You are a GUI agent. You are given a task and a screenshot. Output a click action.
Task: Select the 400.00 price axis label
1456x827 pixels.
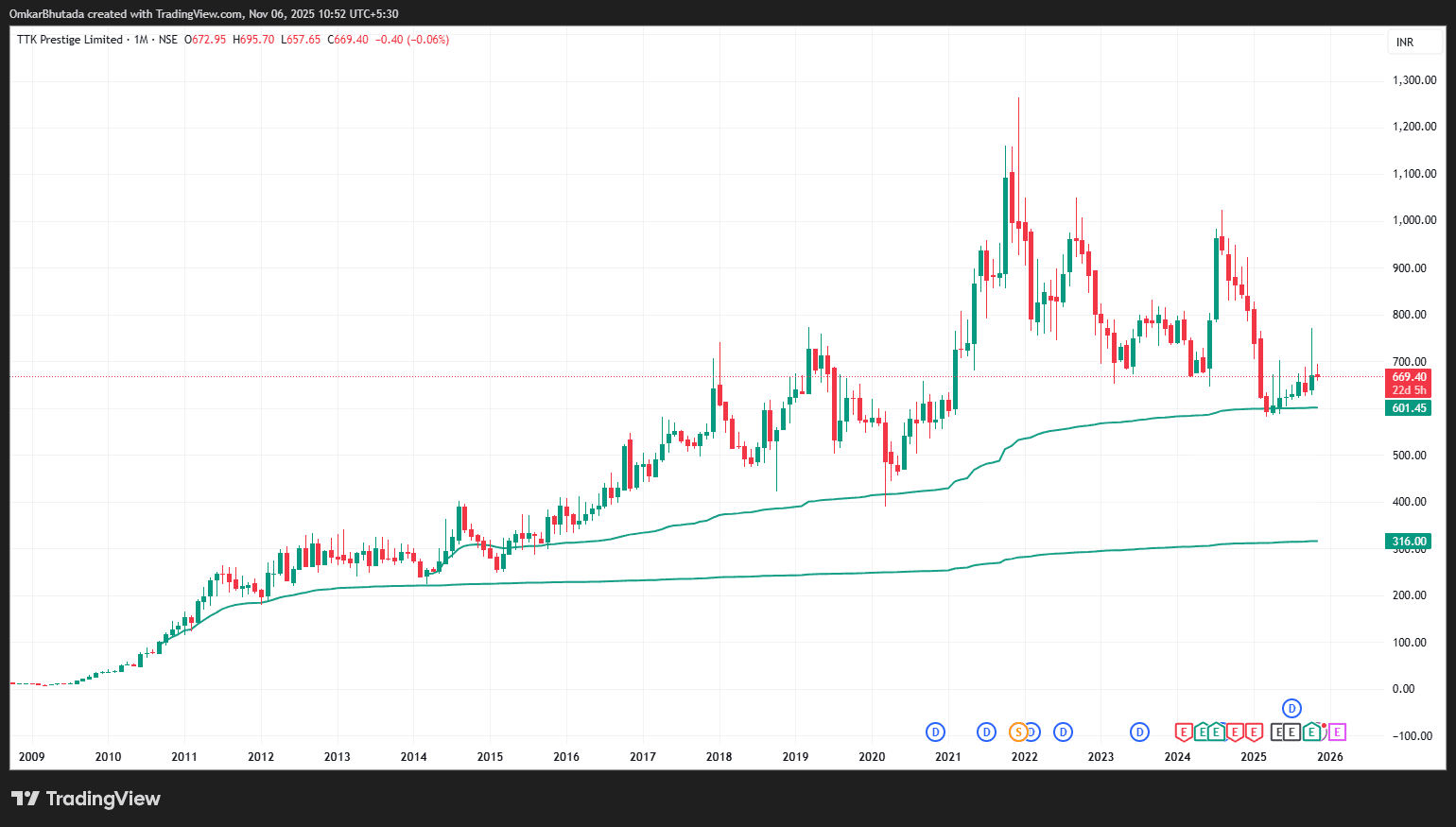click(1410, 502)
